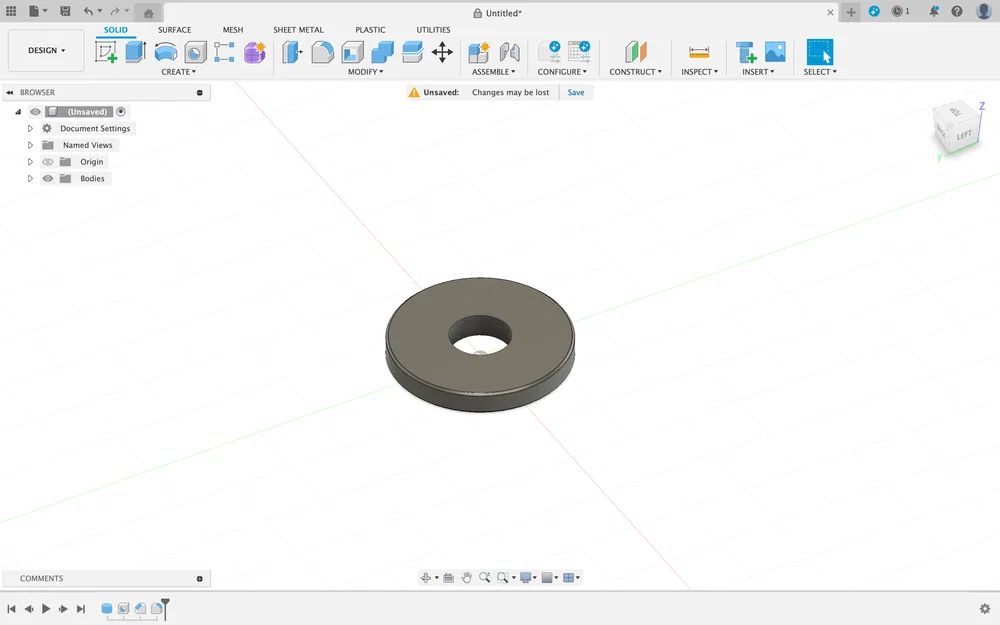The height and width of the screenshot is (625, 1000).
Task: Hide the Bodies folder in the Browser
Action: (47, 178)
